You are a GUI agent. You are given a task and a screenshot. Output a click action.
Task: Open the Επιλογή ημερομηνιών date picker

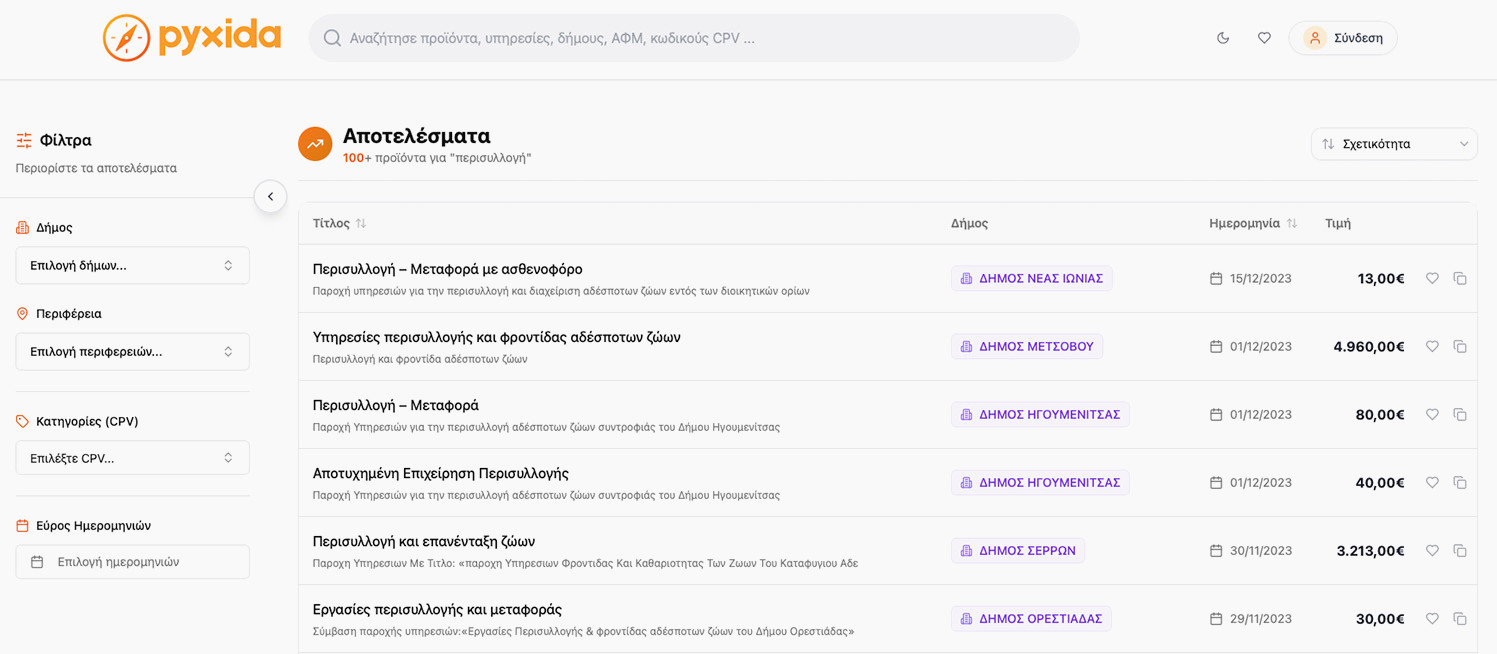[132, 562]
